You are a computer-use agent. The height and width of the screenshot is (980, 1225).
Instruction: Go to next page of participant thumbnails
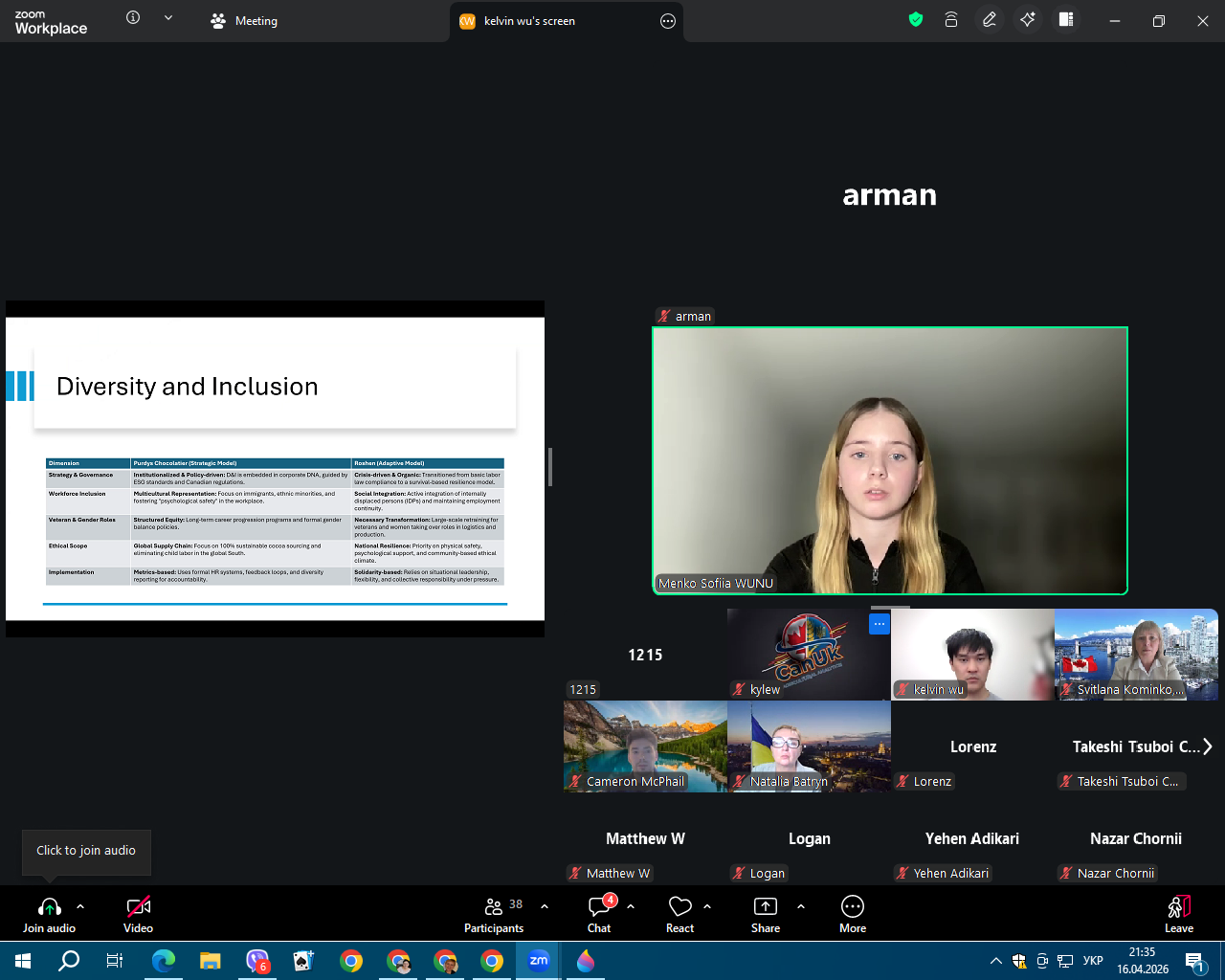(1208, 746)
